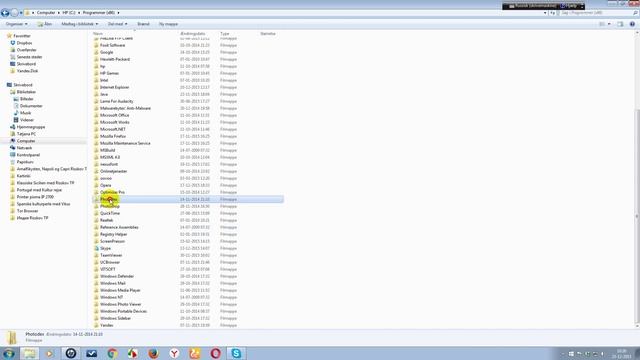Select Videoer library in sidebar
This screenshot has width=640, height=360.
(27, 120)
